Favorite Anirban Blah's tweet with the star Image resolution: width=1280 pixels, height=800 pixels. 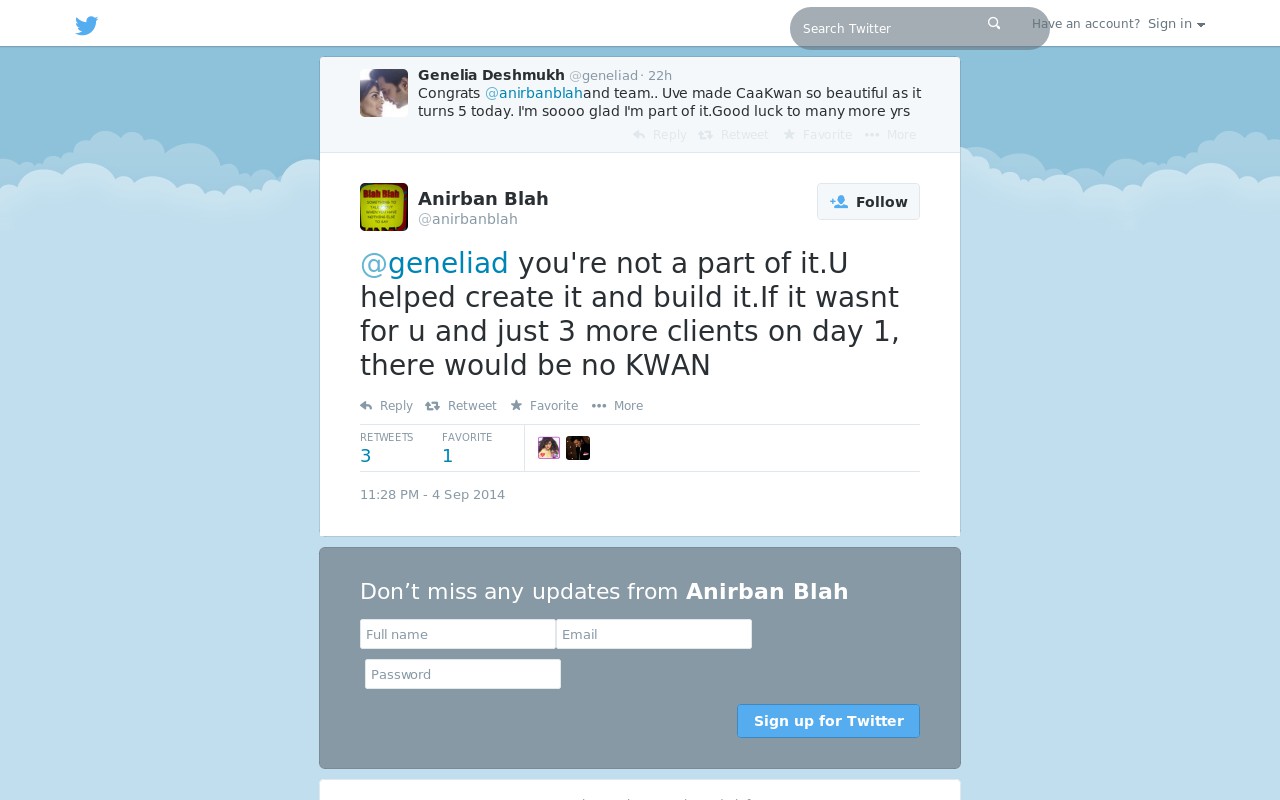click(544, 406)
